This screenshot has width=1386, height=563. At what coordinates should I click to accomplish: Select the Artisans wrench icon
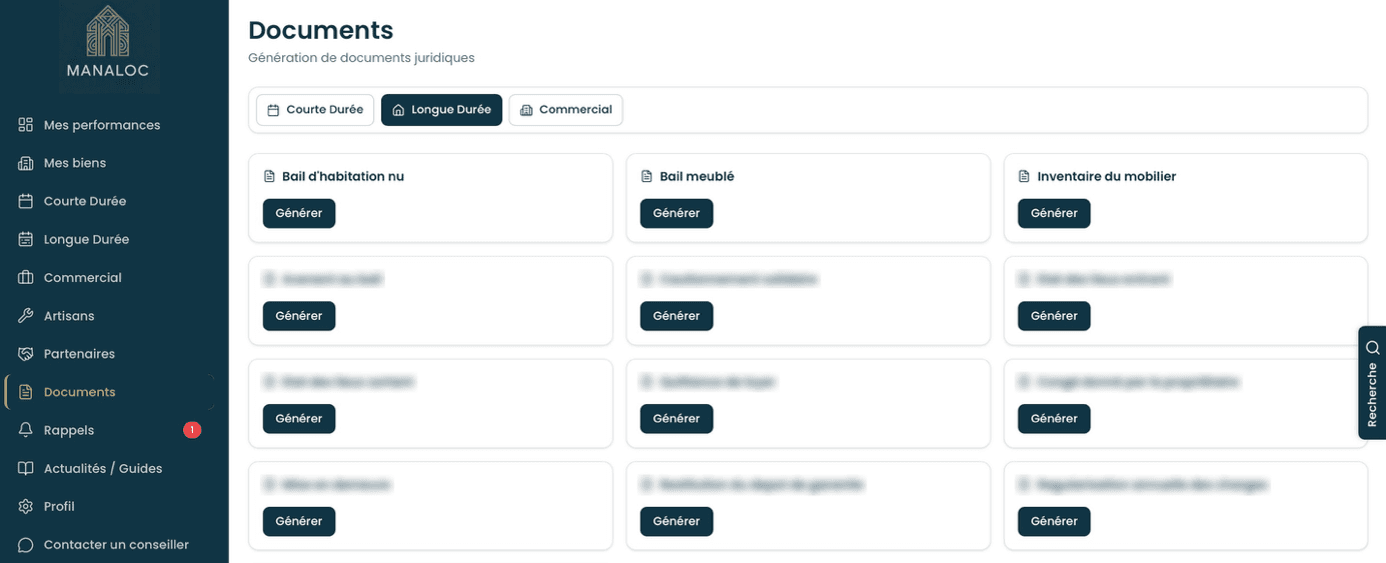pyautogui.click(x=26, y=316)
